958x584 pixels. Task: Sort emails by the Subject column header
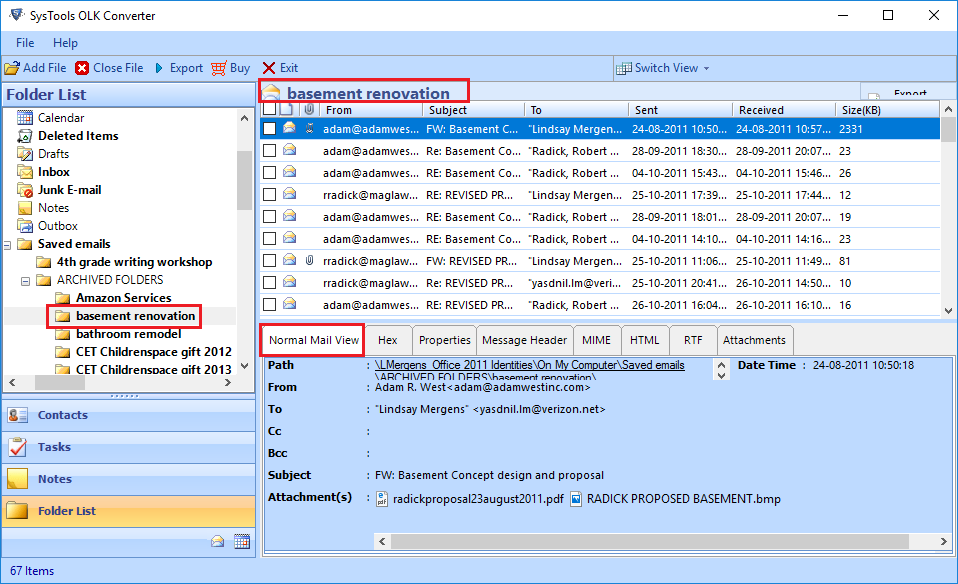[x=474, y=110]
